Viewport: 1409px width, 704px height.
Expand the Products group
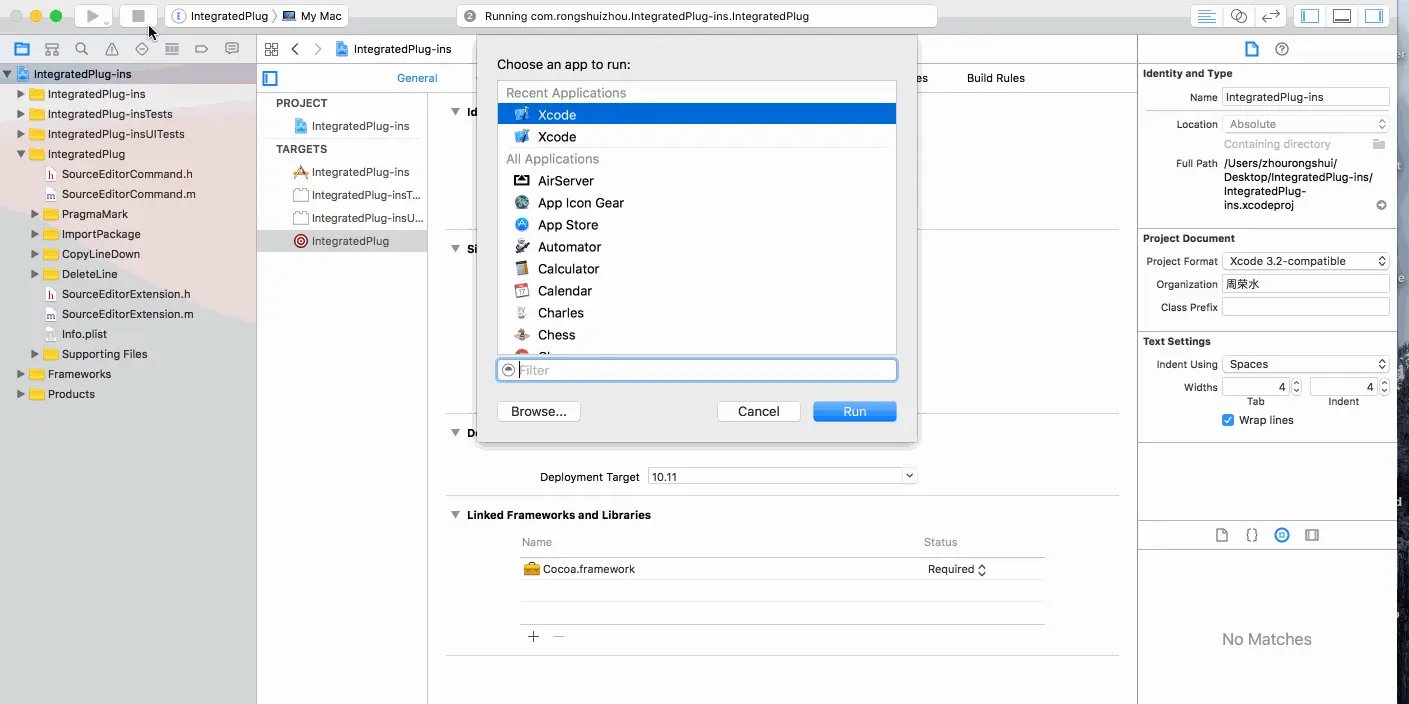pos(21,394)
